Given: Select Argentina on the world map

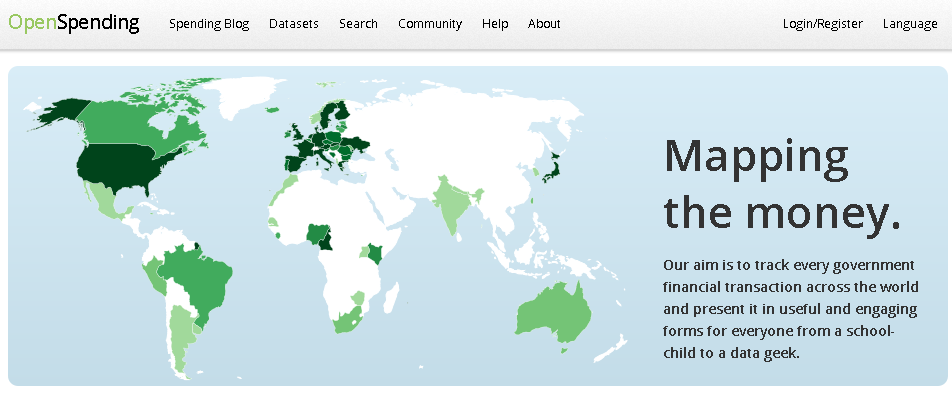Looking at the screenshot, I should click(x=181, y=336).
